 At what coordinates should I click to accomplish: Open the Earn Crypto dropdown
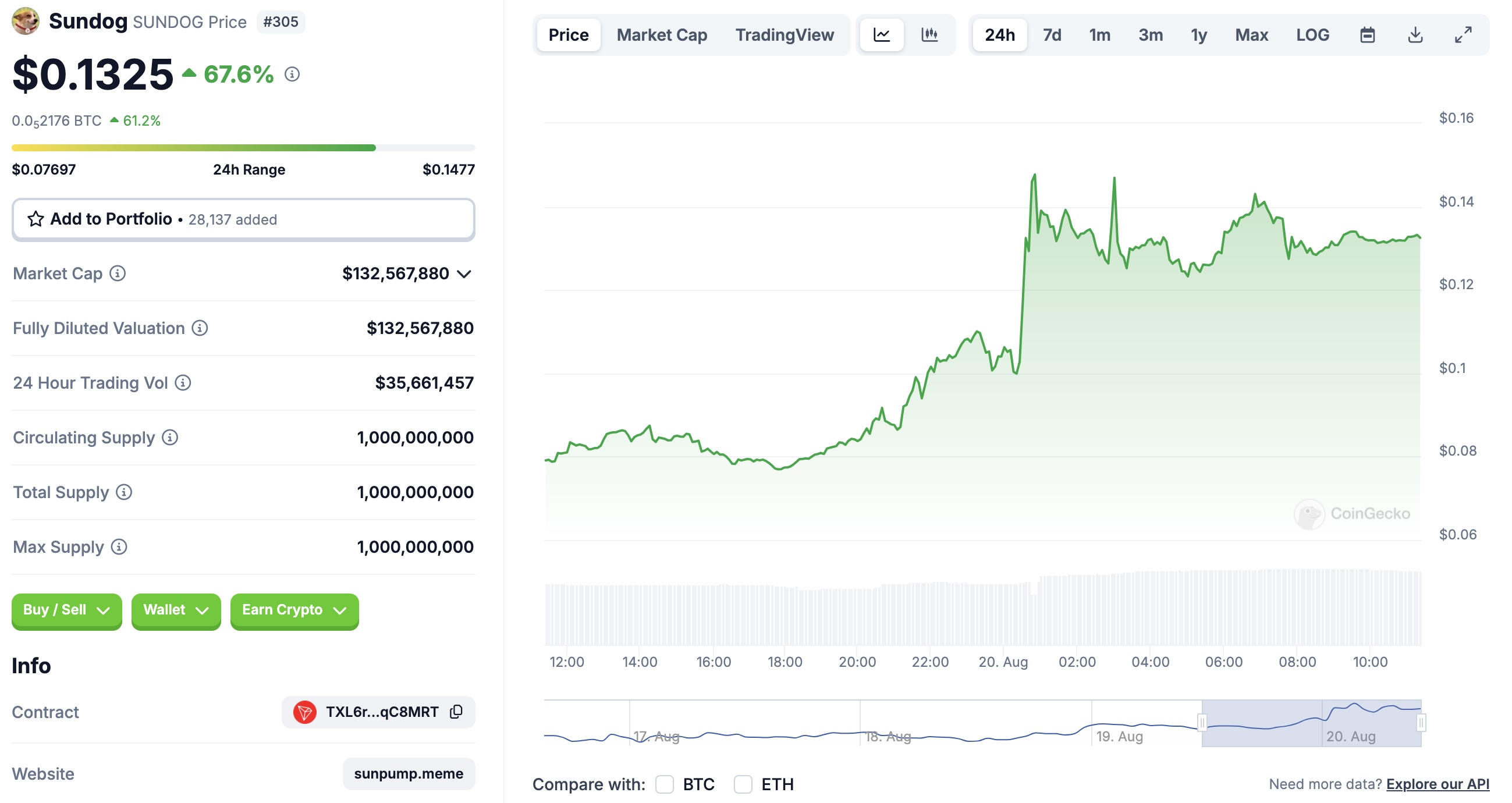tap(294, 610)
